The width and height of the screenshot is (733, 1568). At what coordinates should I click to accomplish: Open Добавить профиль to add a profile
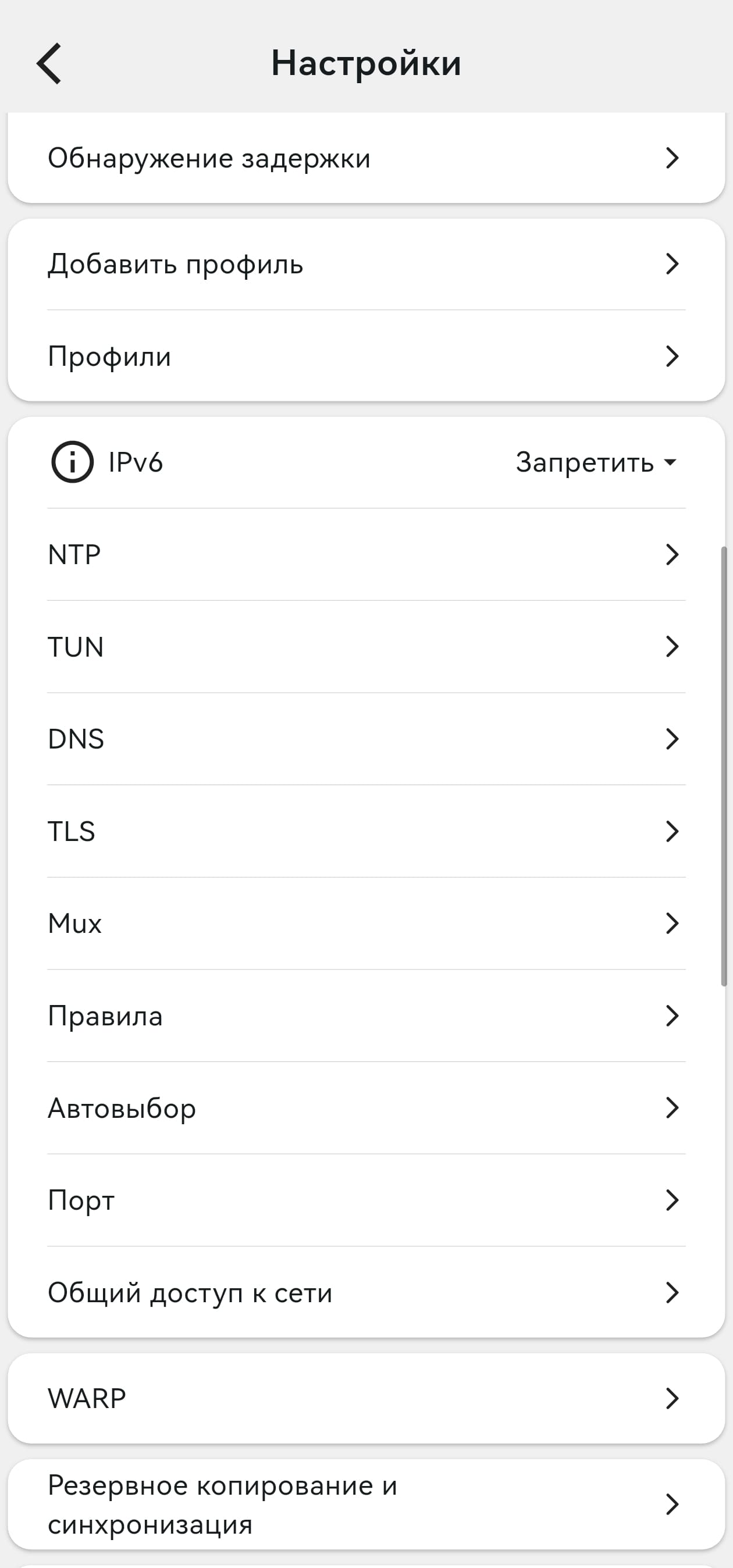pyautogui.click(x=365, y=263)
